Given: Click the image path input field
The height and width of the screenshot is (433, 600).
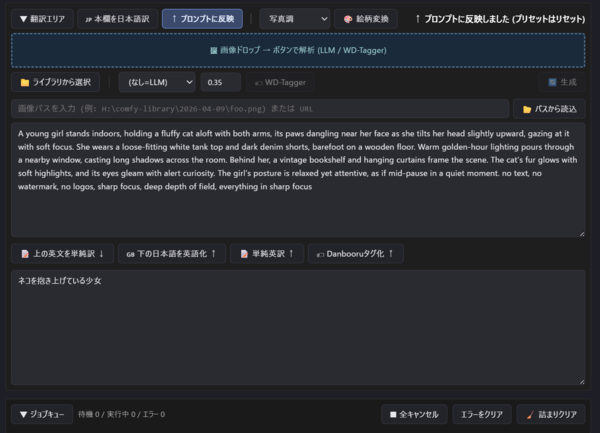Looking at the screenshot, I should click(260, 109).
